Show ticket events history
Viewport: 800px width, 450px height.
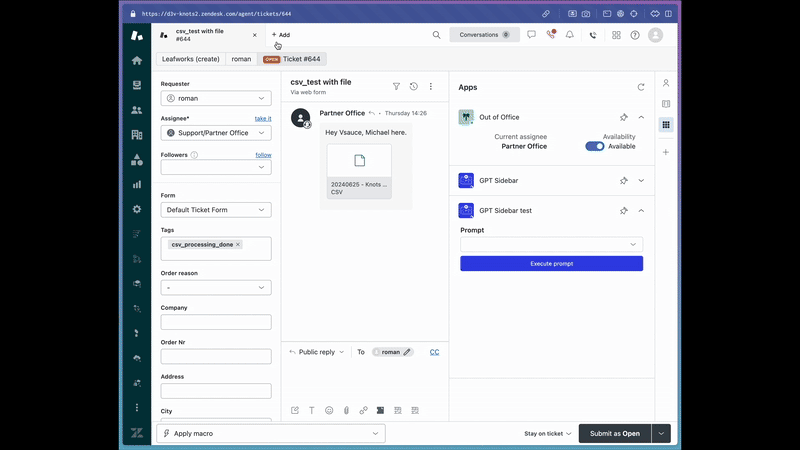tap(413, 87)
